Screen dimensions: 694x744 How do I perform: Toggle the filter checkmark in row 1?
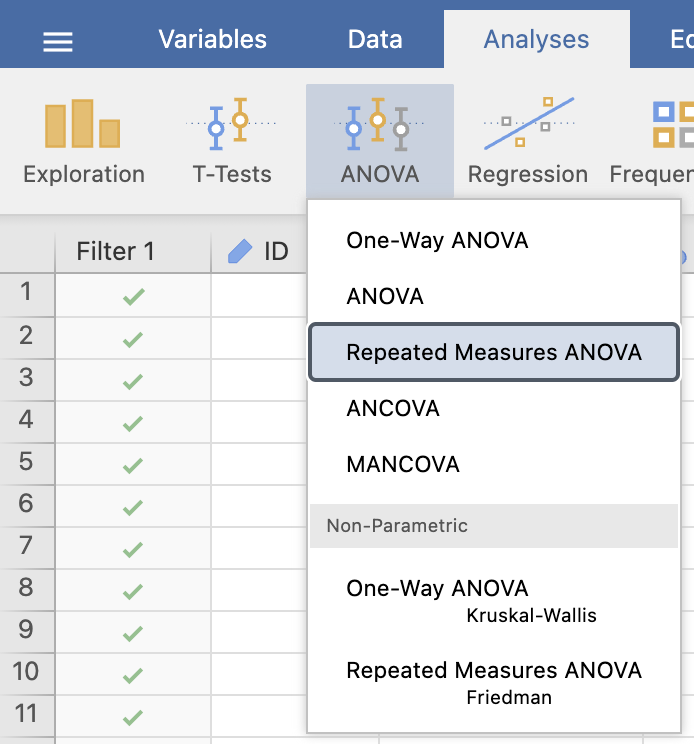click(133, 297)
